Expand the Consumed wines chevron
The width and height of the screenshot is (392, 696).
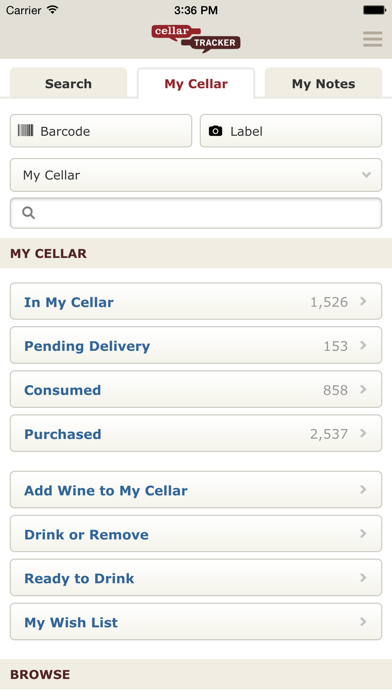click(363, 389)
